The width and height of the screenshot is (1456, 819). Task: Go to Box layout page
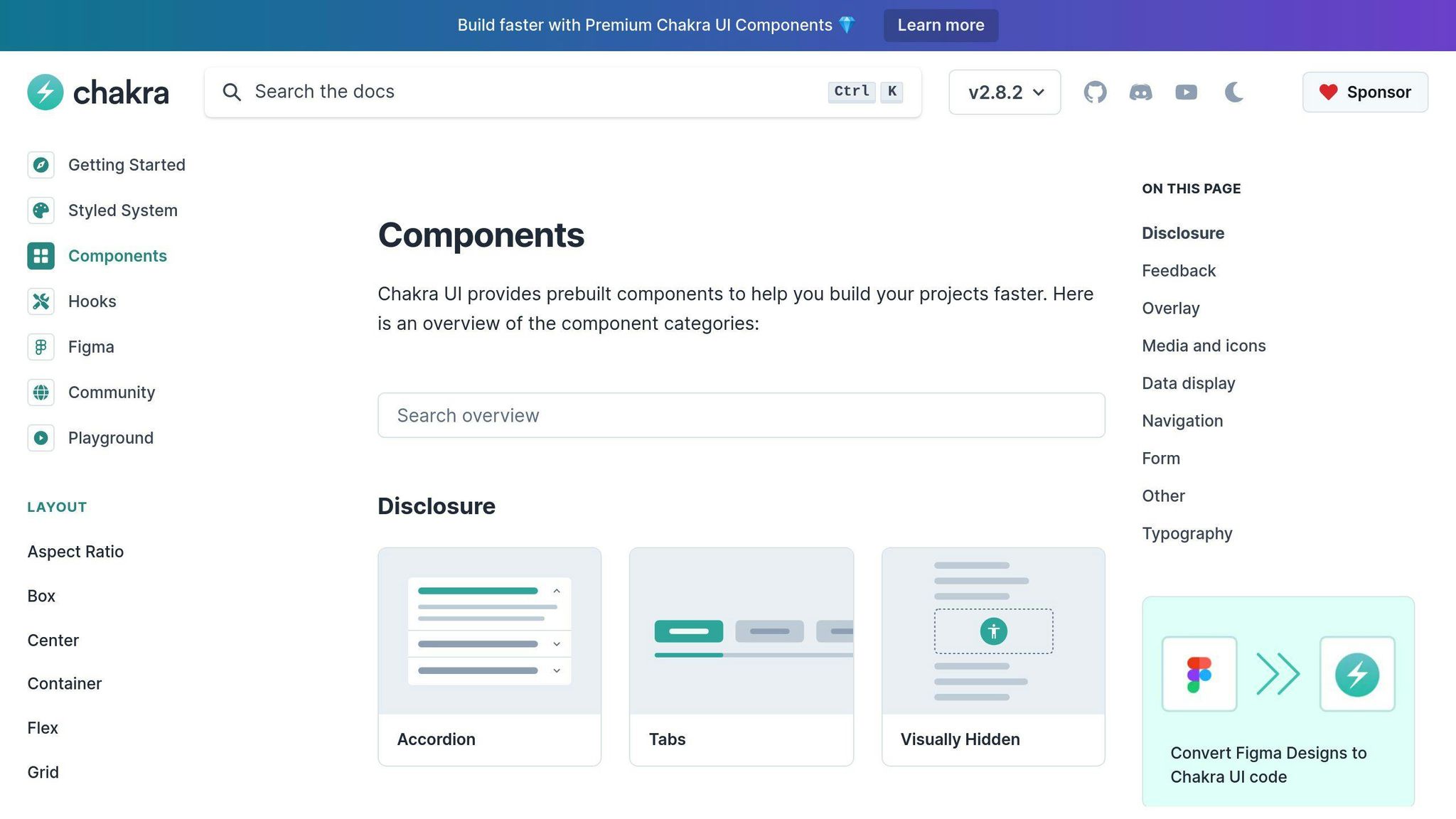[x=41, y=596]
